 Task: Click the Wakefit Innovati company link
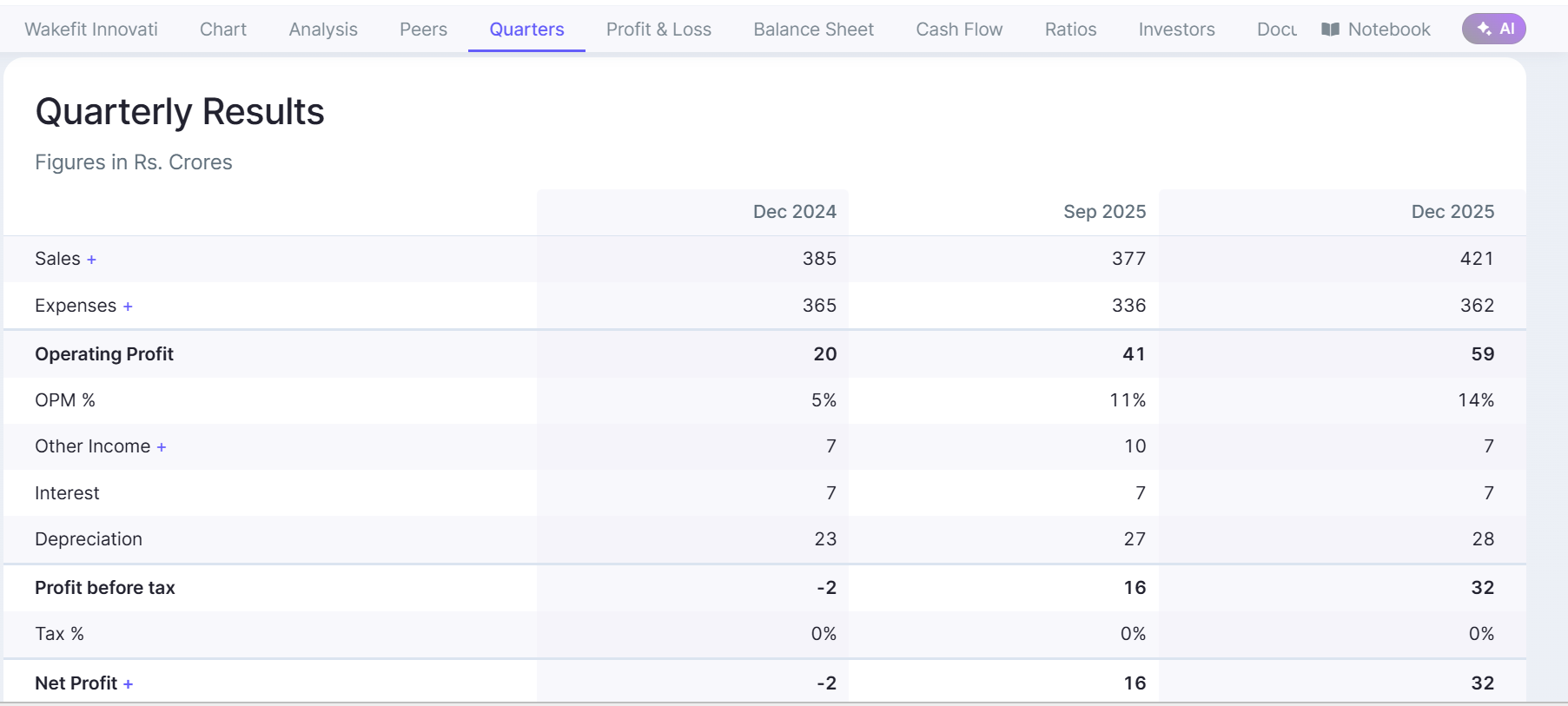pyautogui.click(x=91, y=30)
